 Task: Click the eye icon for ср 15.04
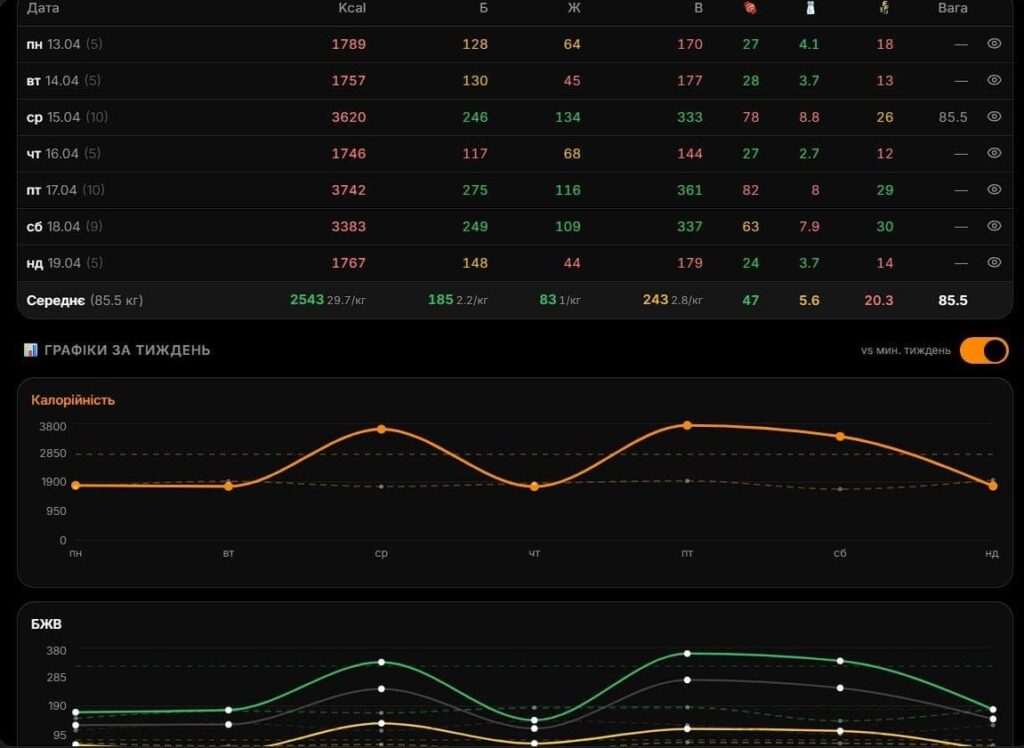994,116
